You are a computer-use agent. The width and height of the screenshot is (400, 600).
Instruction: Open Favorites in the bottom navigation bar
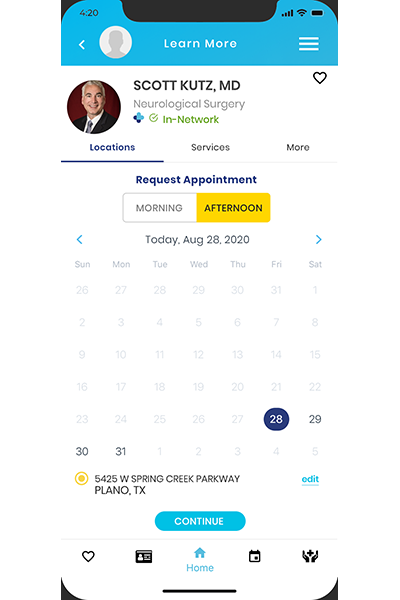click(x=88, y=556)
